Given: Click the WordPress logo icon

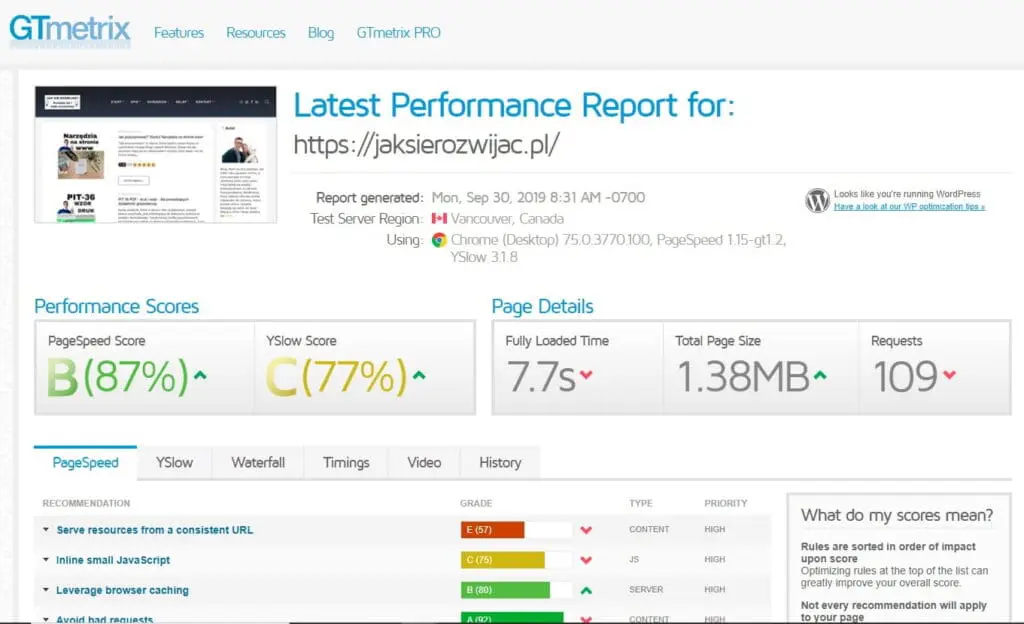Looking at the screenshot, I should coord(817,200).
